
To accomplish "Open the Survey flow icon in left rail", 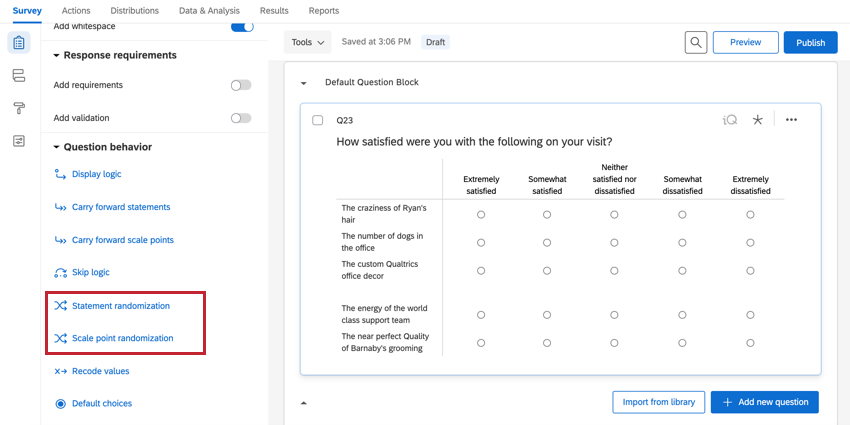I will 18,76.
